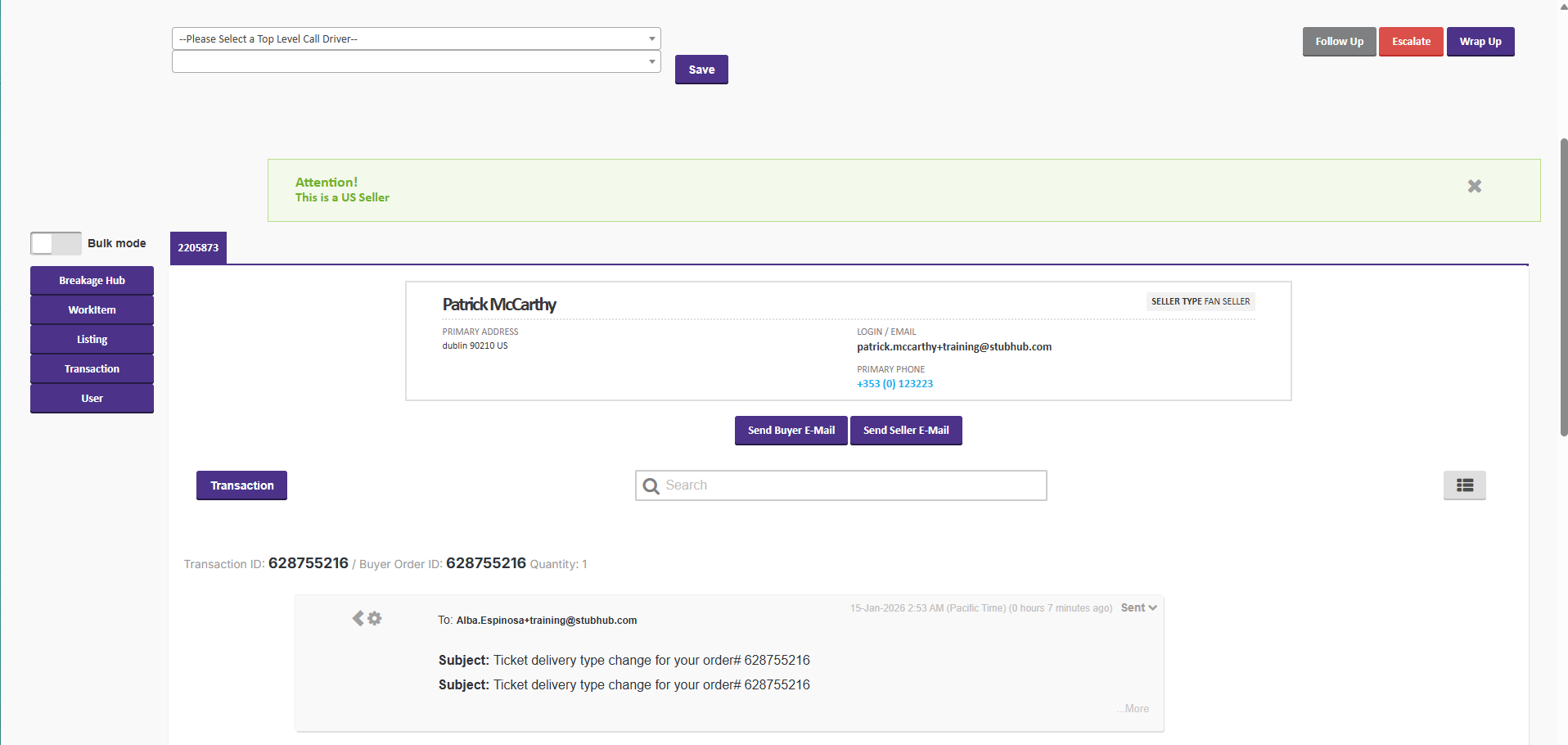
Task: Click the list view icon button
Action: [x=1464, y=485]
